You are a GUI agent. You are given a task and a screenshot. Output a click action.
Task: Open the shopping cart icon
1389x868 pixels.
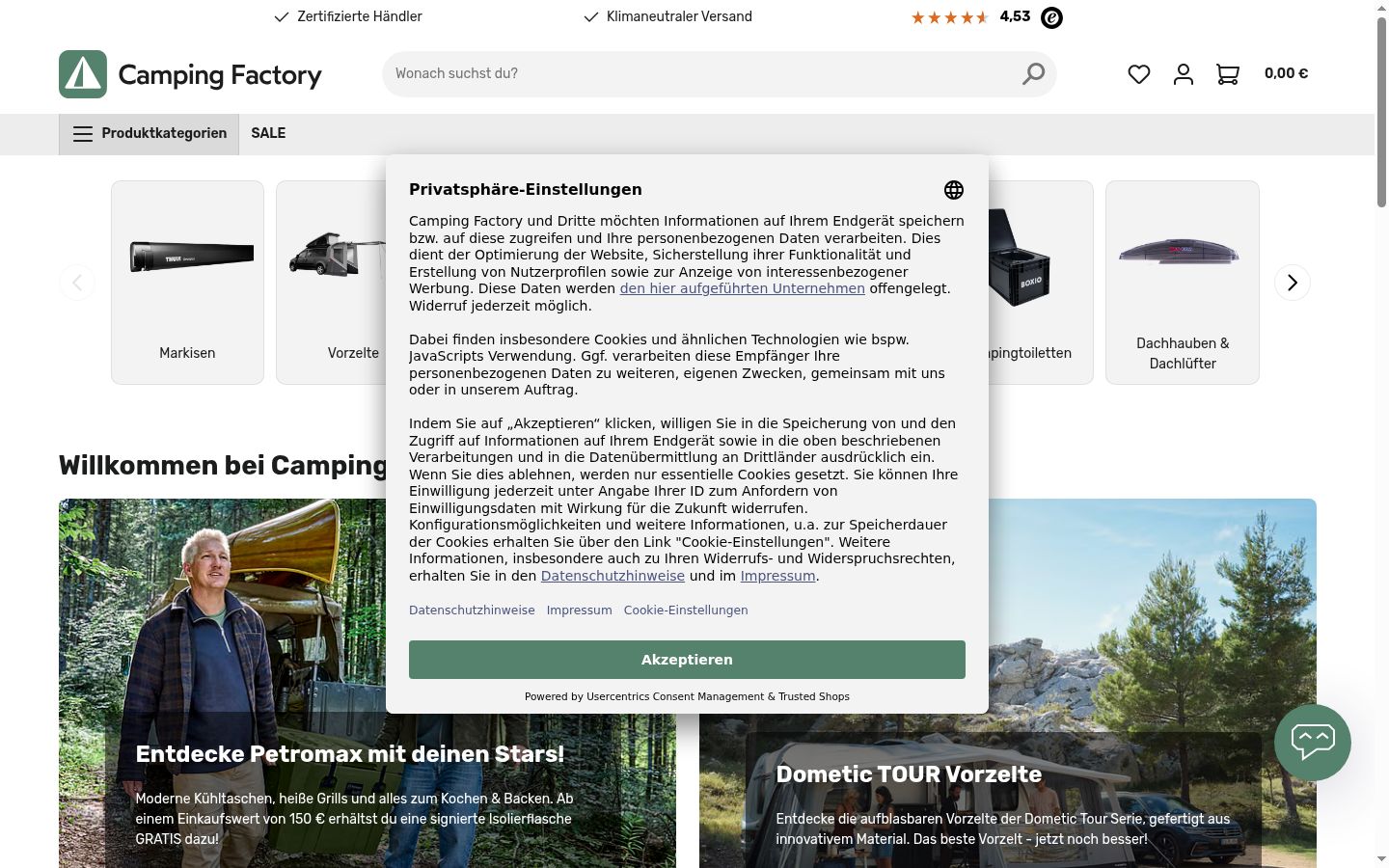1228,74
